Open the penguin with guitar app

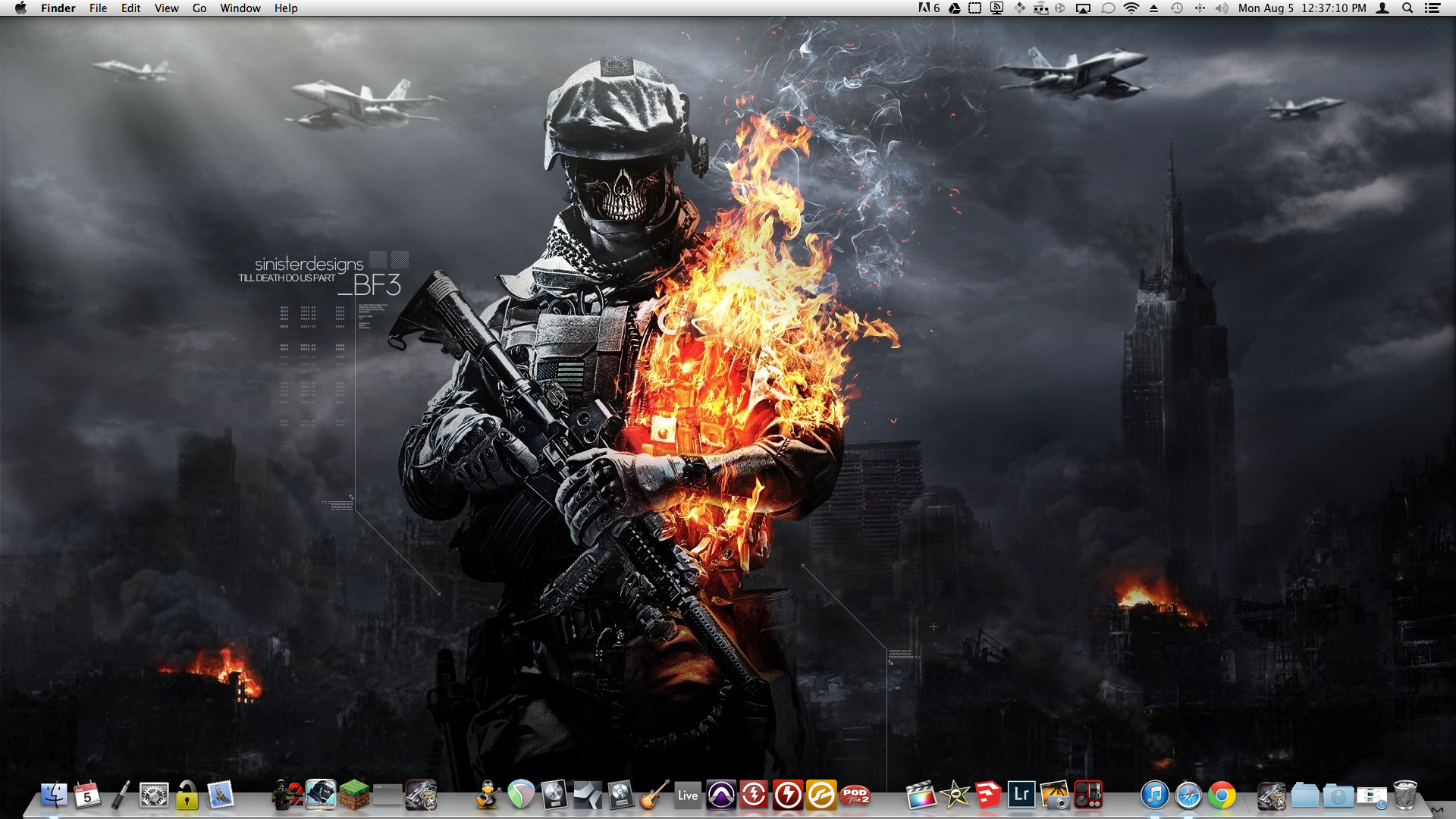coord(488,795)
